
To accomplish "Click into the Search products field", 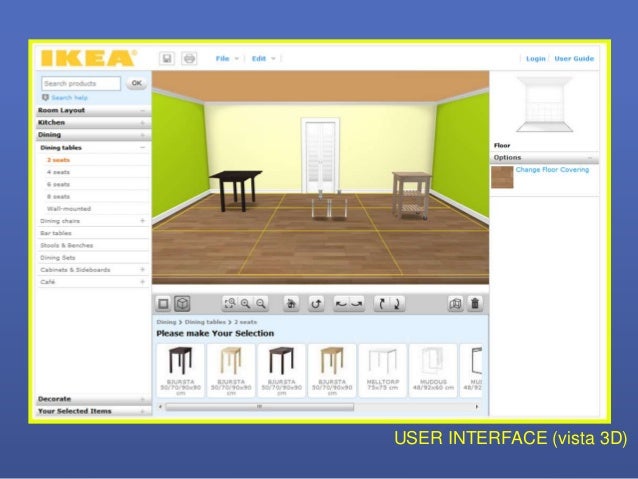I will click(x=81, y=83).
